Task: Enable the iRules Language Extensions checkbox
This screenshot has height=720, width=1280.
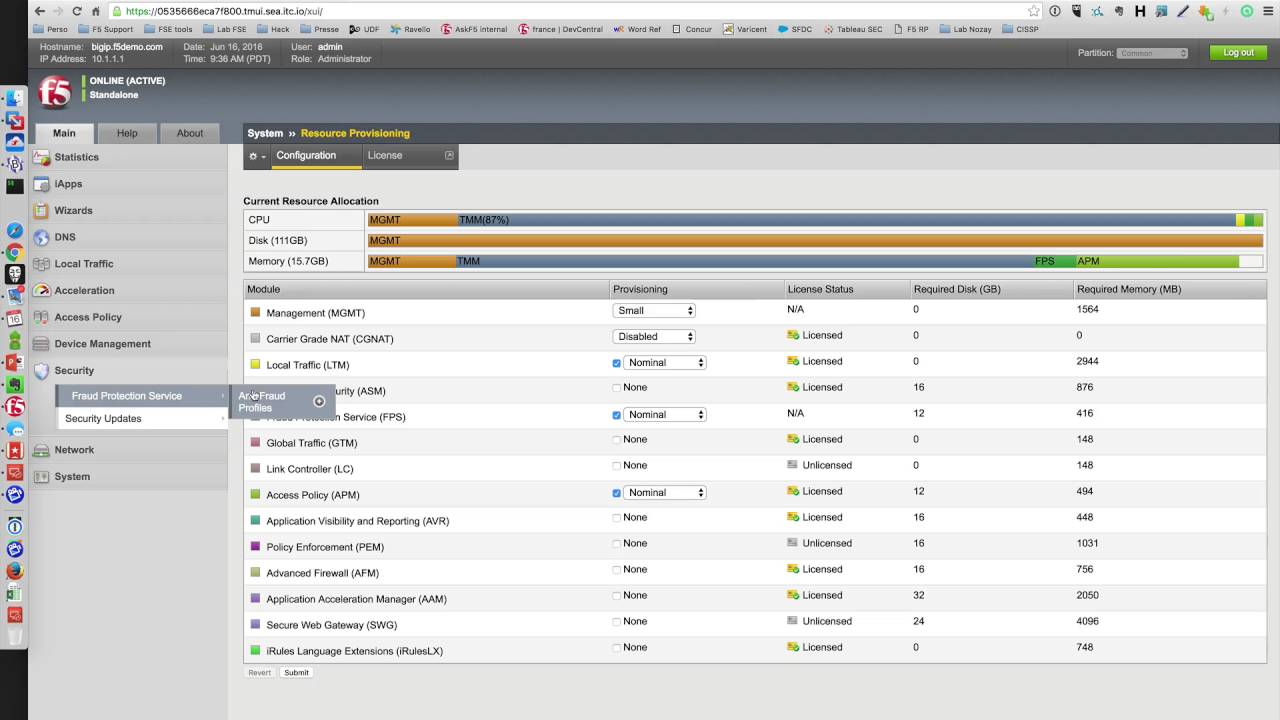Action: click(616, 648)
